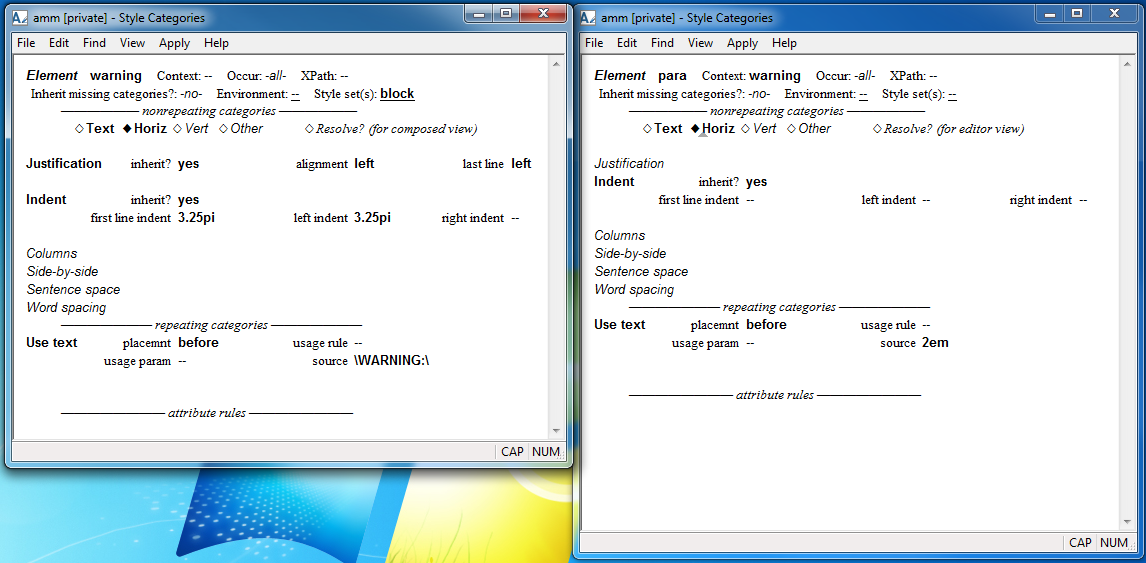Viewport: 1146px width, 563px height.
Task: Toggle Resolve? for editor view
Action: click(949, 129)
